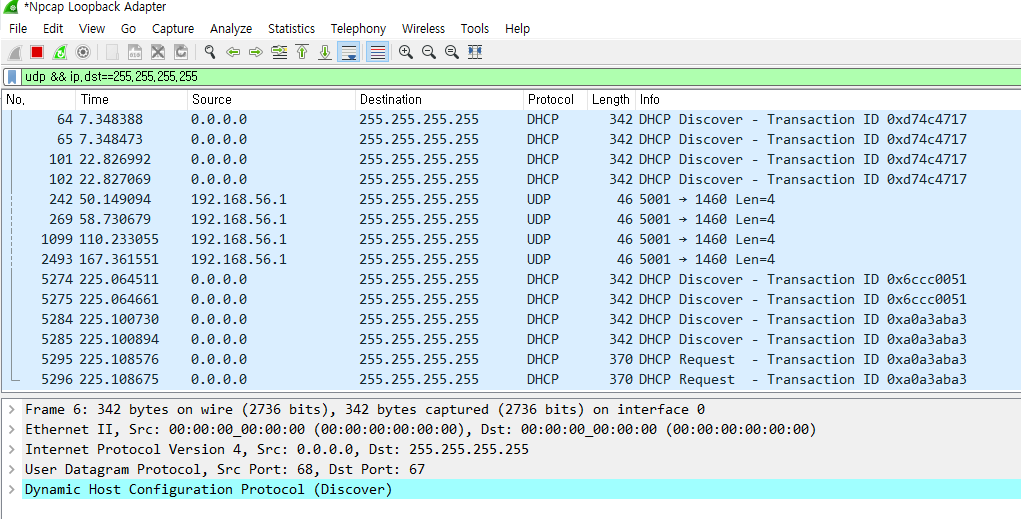Go to the previous packet arrow
1021x519 pixels.
232,52
